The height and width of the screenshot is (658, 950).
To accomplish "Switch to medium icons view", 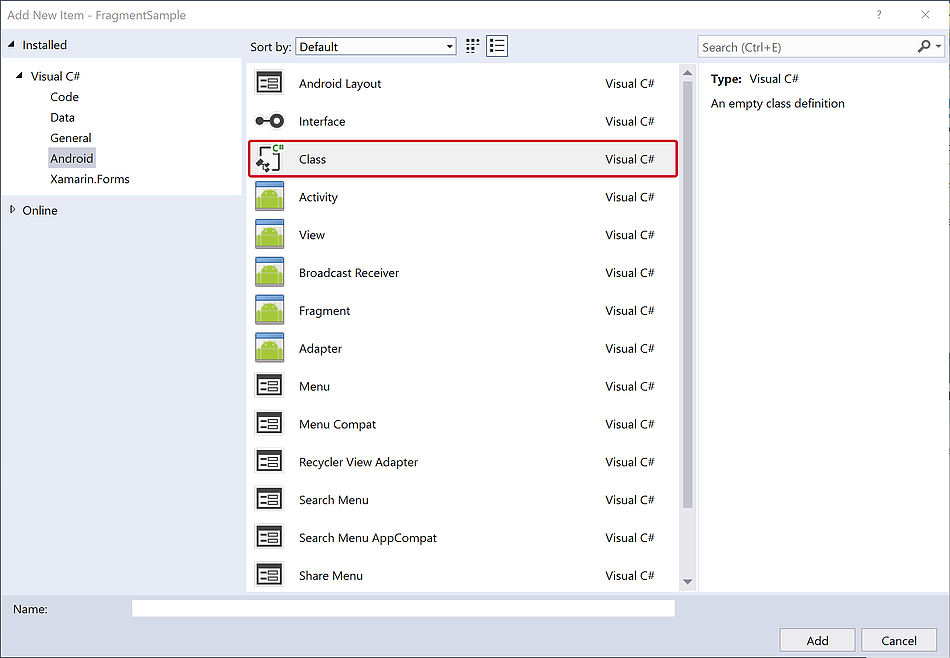I will 473,46.
